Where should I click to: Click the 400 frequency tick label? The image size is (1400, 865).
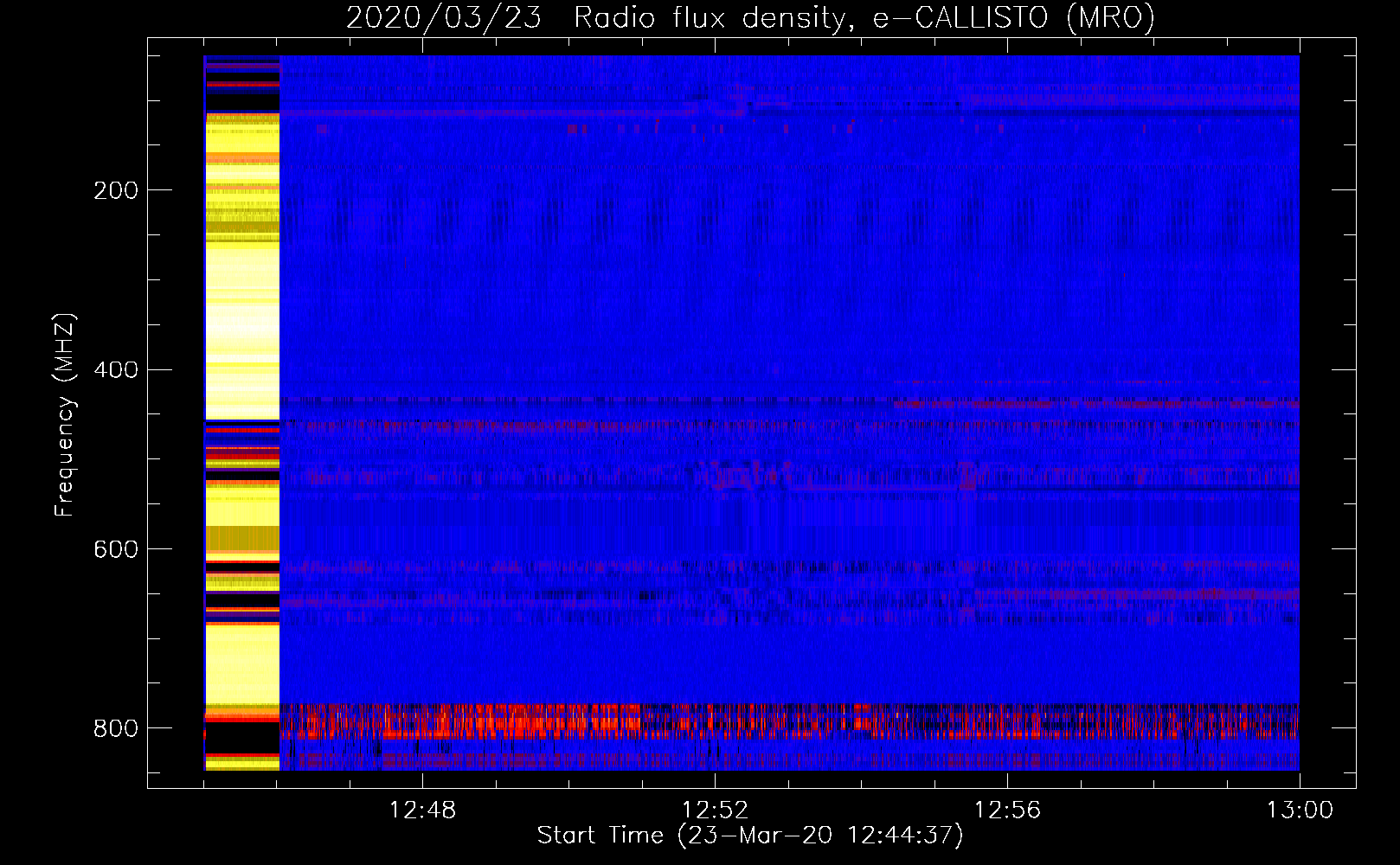[116, 370]
